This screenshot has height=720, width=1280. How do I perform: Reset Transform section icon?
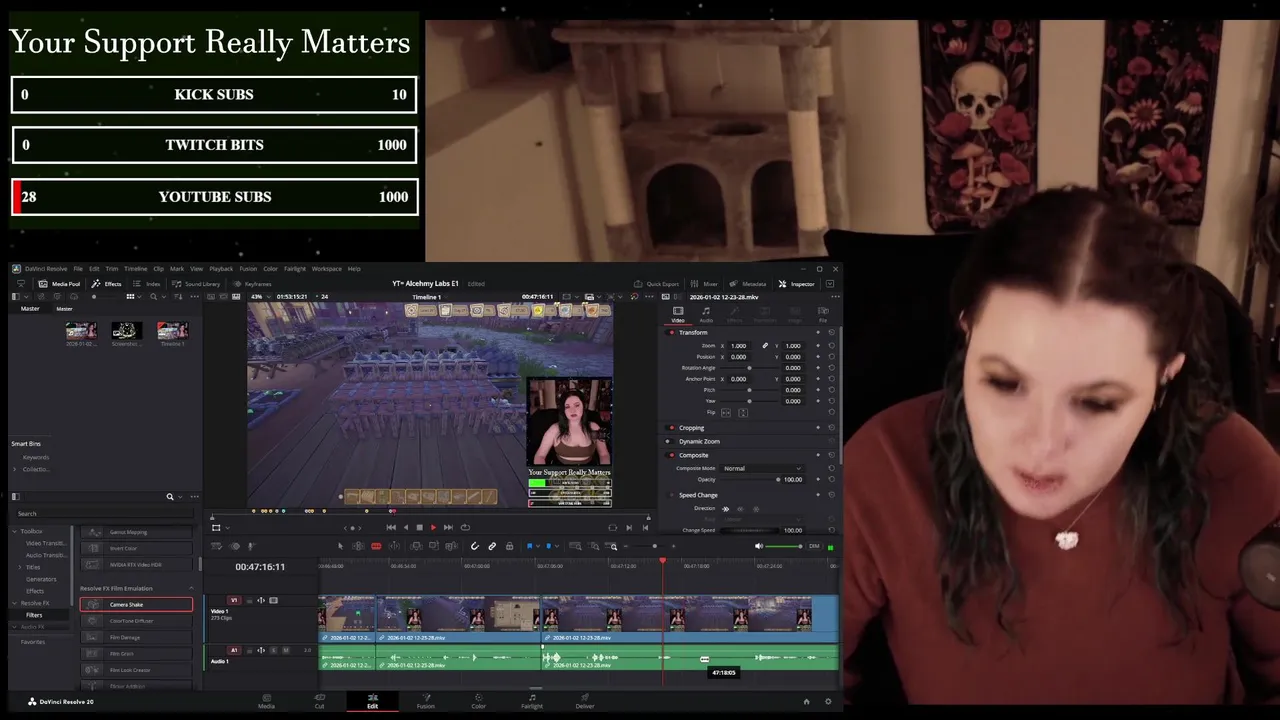831,332
